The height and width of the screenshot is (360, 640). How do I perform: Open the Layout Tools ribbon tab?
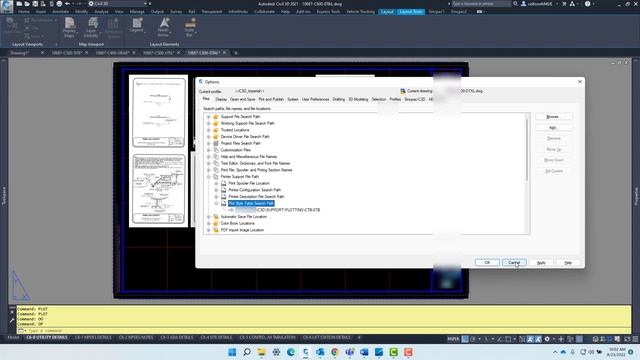point(411,12)
